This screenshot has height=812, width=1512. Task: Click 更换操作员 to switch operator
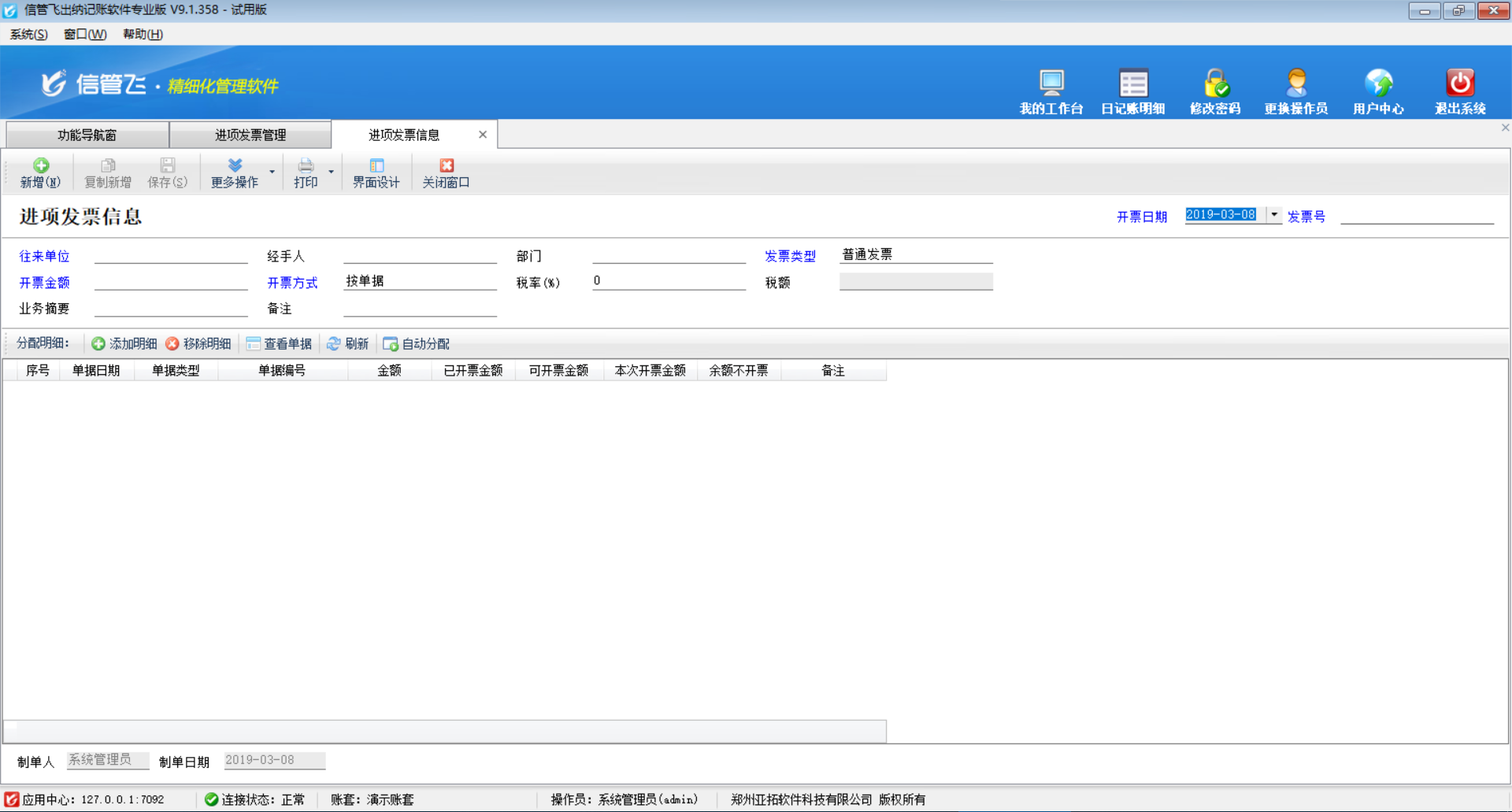pyautogui.click(x=1296, y=89)
